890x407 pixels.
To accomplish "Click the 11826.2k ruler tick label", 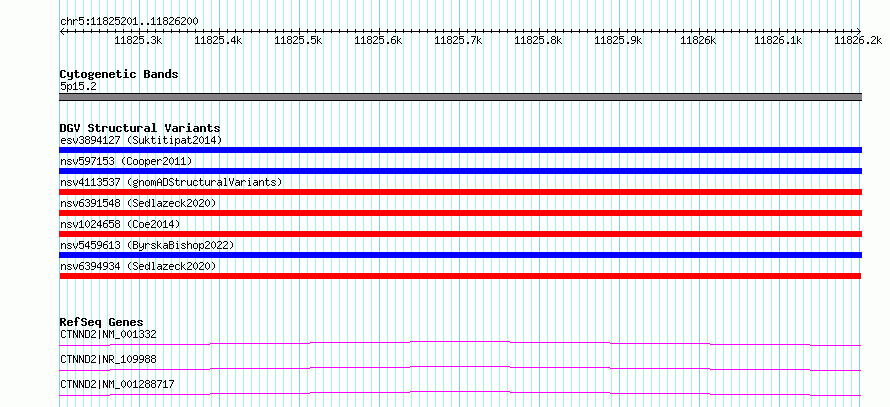I will [x=858, y=40].
